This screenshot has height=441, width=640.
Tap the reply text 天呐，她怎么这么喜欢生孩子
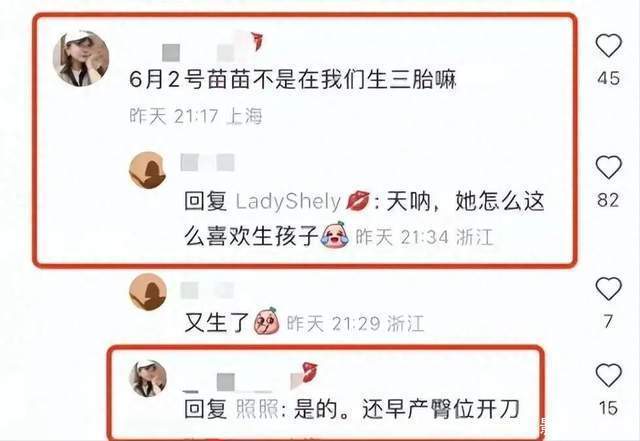(364, 218)
